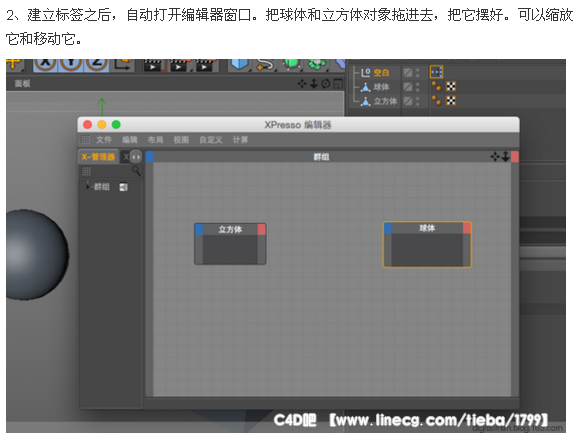Click the 空白 layer square icon
574x437 pixels.
coord(408,73)
